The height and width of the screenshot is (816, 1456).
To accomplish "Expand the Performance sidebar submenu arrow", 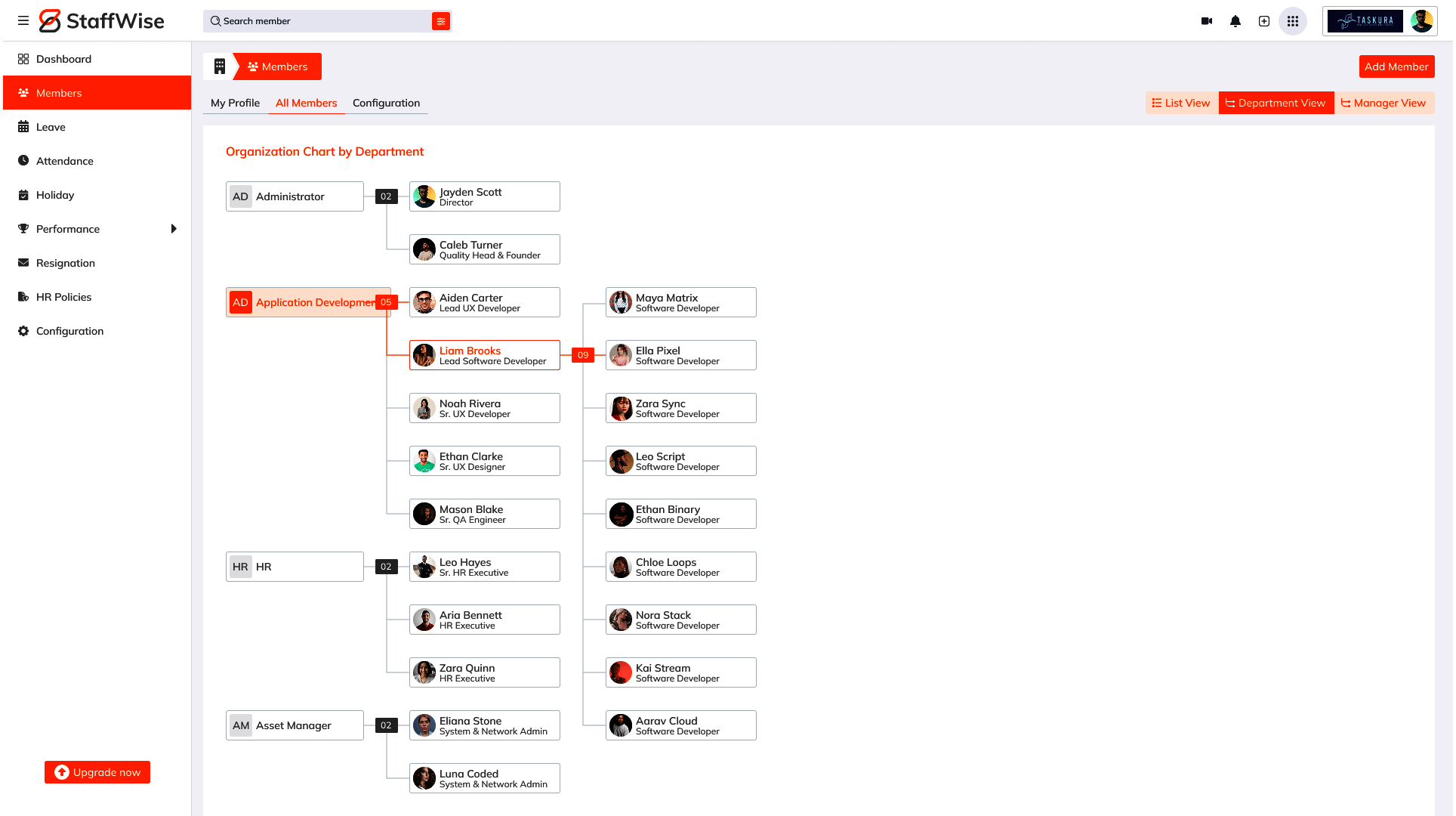I will 174,229.
